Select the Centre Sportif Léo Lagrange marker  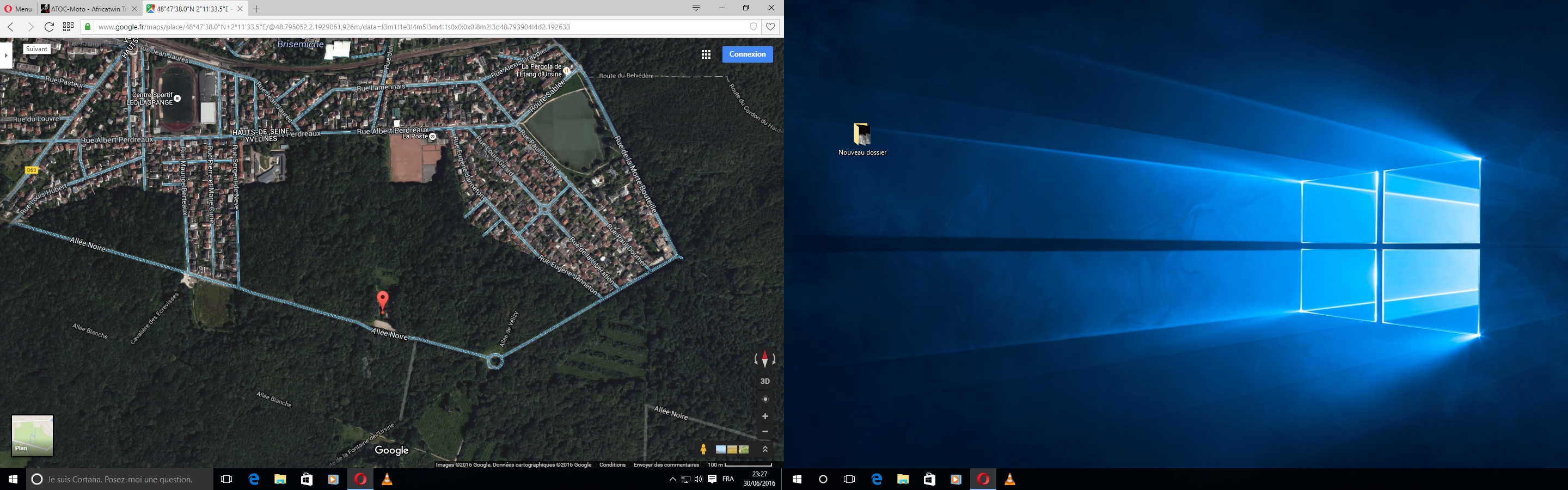[177, 98]
